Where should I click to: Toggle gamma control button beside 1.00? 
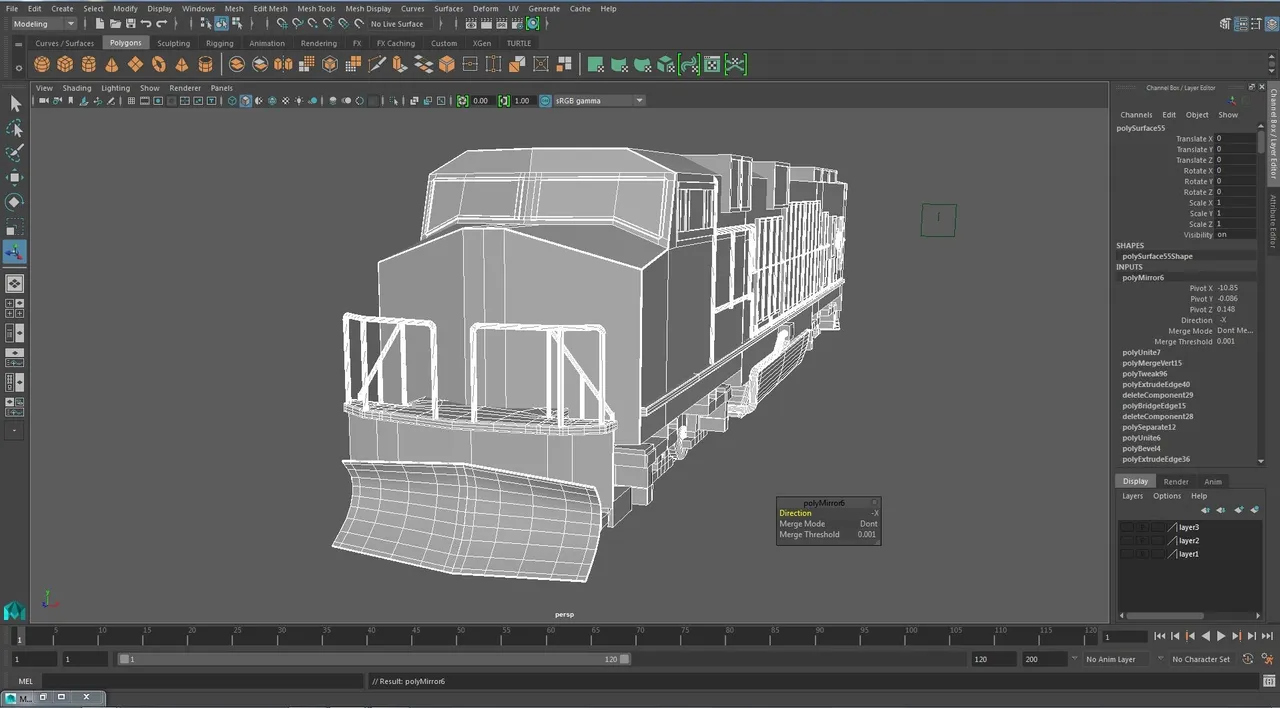504,101
